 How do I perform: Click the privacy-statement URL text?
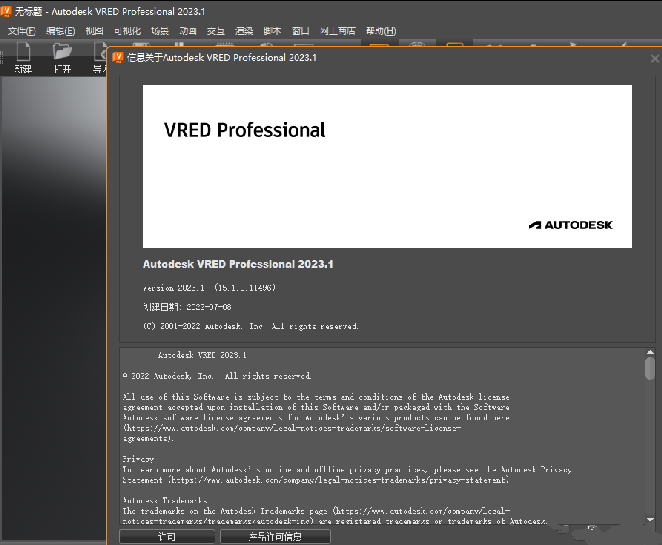point(338,480)
